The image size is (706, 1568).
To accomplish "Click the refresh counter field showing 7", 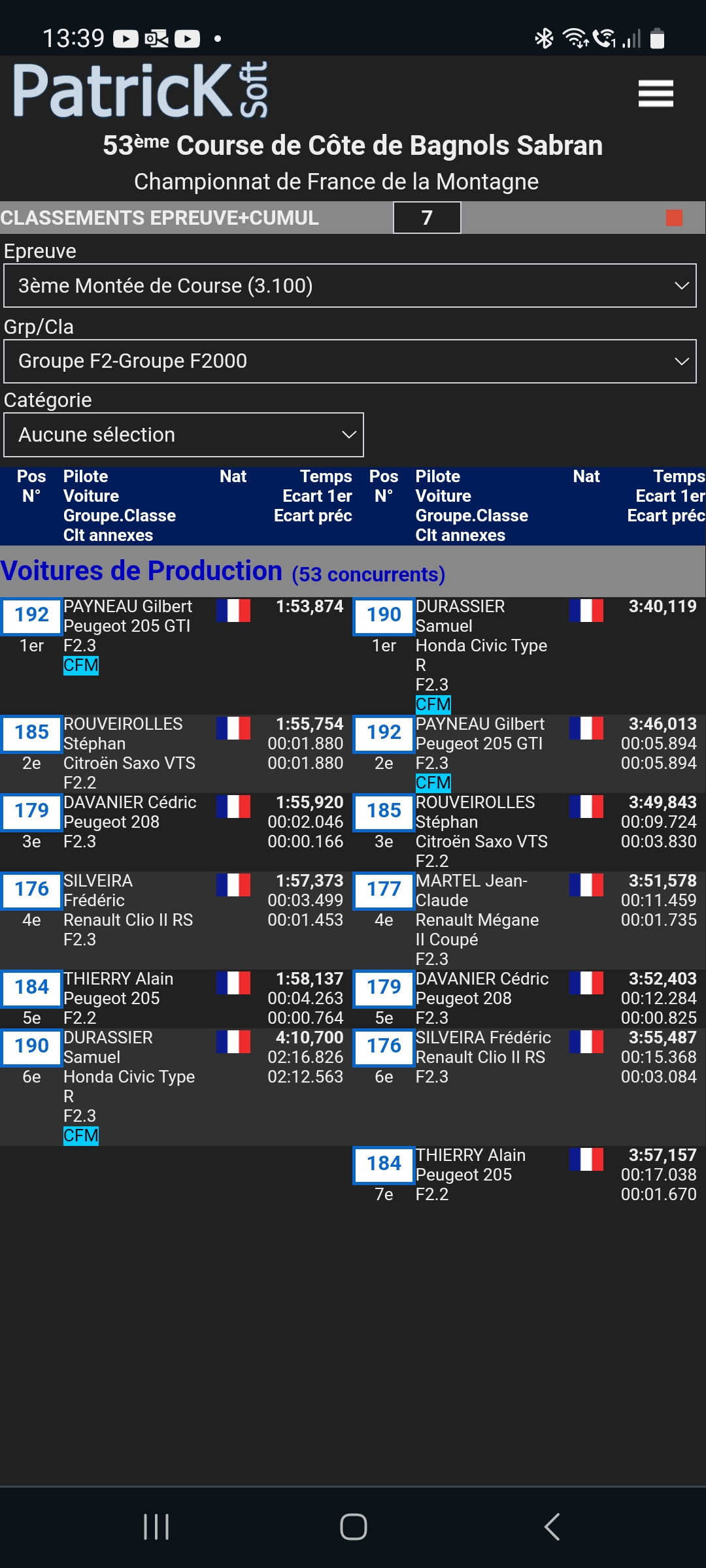I will 427,218.
